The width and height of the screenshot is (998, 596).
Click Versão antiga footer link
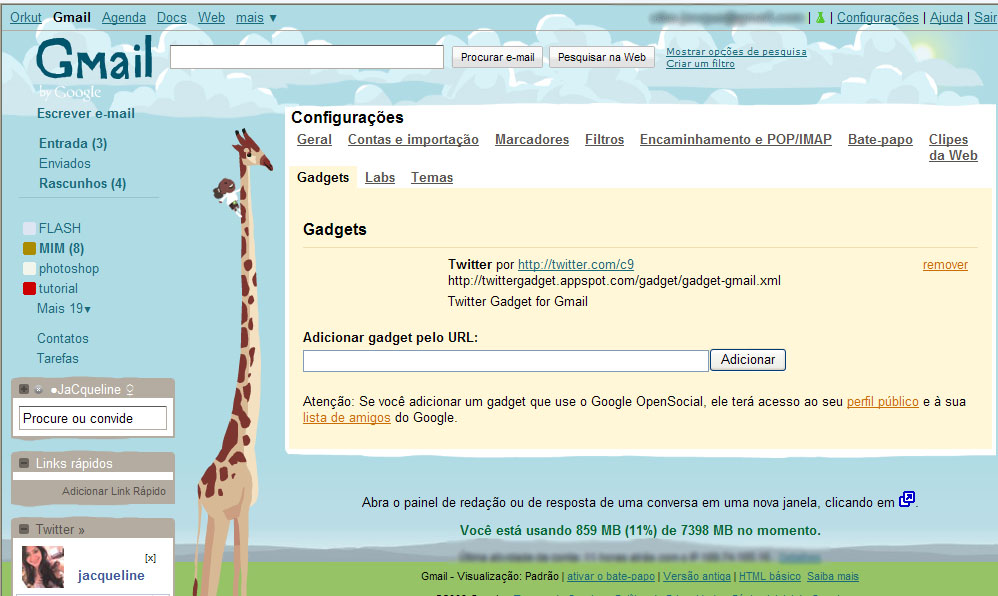(697, 576)
